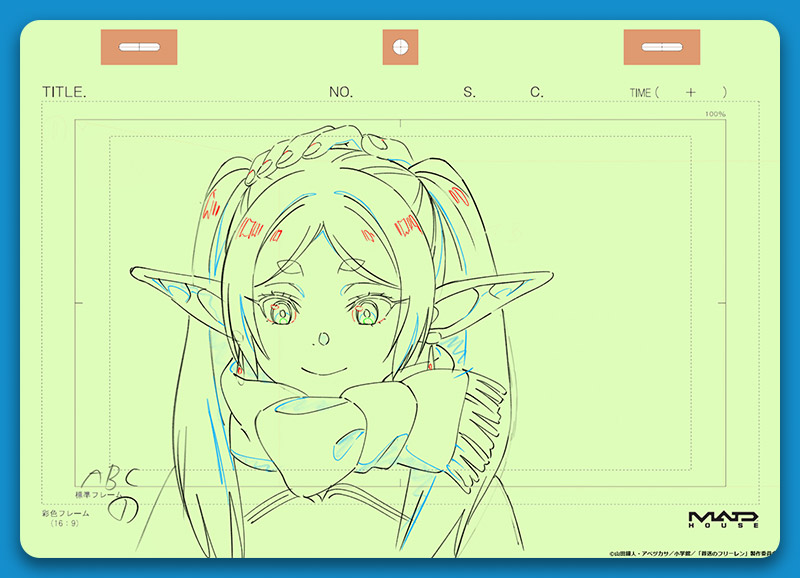
Task: Click the C. cut field label
Action: [536, 92]
